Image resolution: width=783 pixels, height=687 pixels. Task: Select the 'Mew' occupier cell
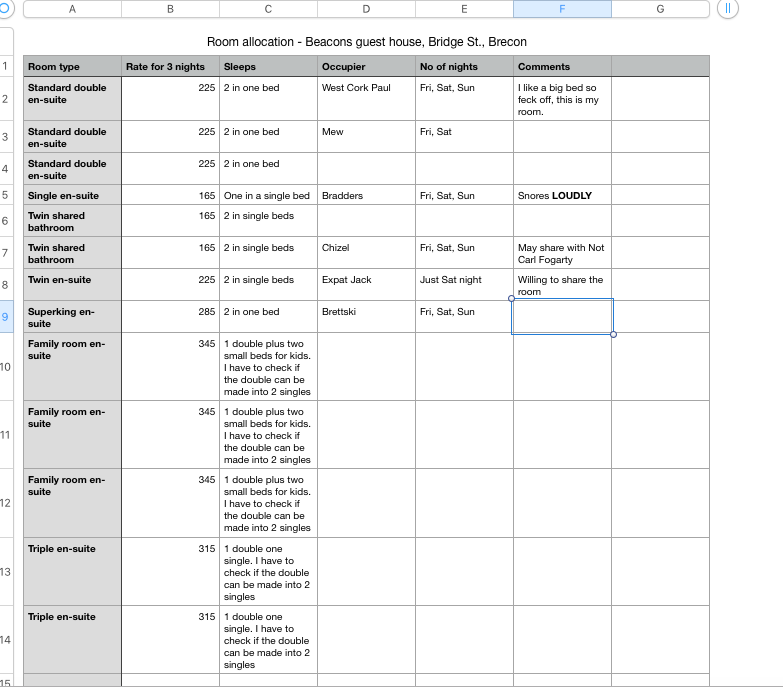pyautogui.click(x=366, y=136)
